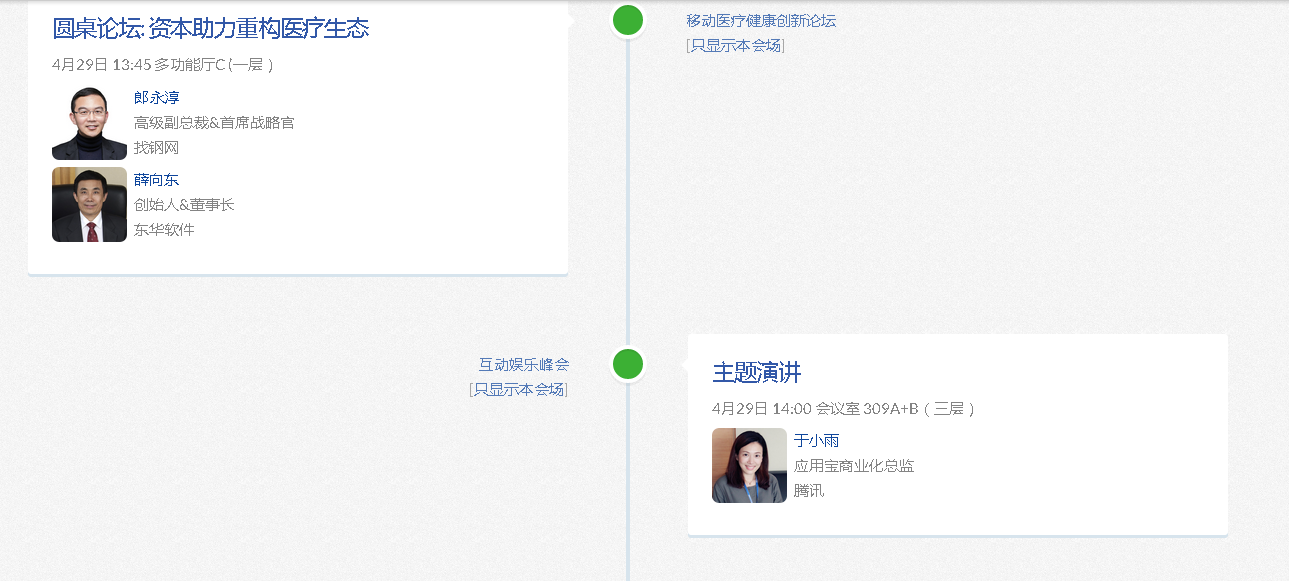Image resolution: width=1289 pixels, height=581 pixels.
Task: Open the 互动娱乐峰会 forum link
Action: (x=523, y=364)
